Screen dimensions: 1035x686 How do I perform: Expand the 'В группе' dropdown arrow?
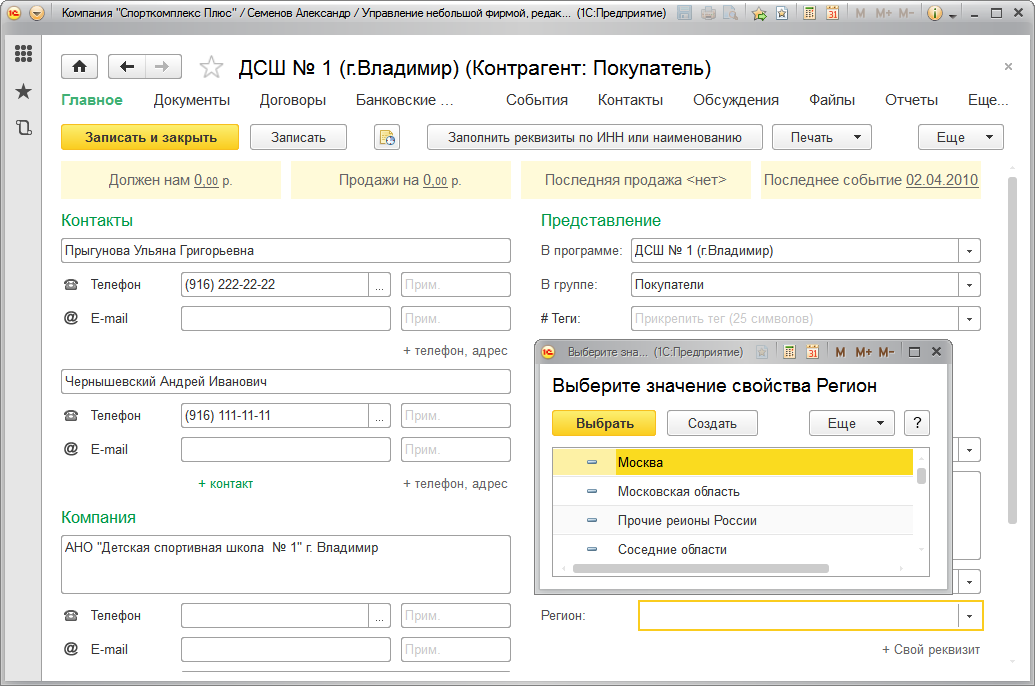click(x=969, y=285)
